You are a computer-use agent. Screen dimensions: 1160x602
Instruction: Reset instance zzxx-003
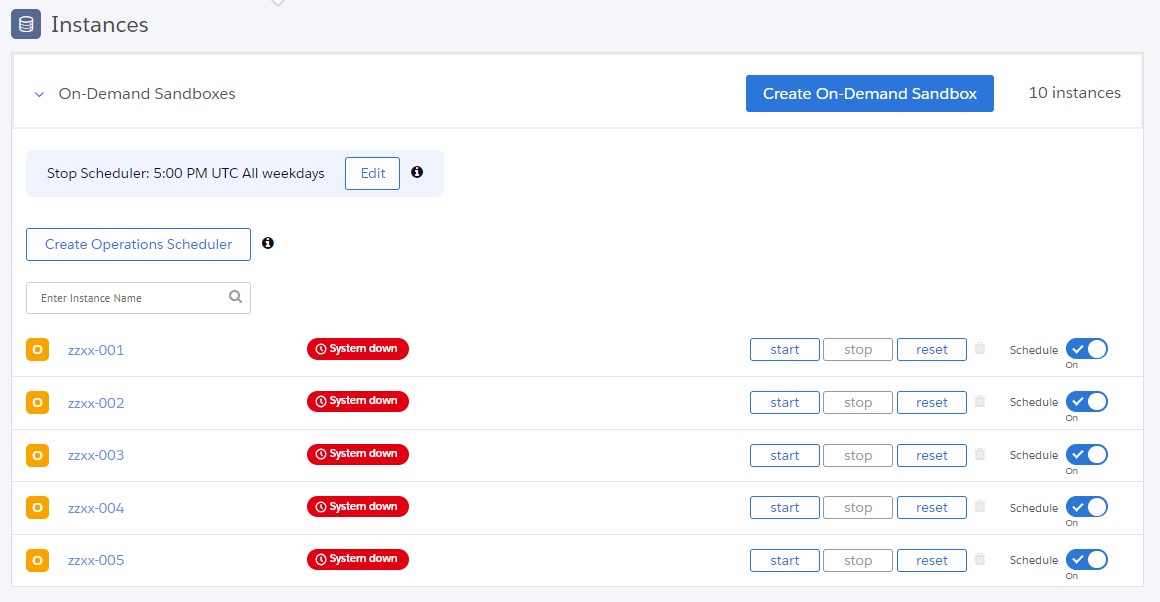(931, 456)
